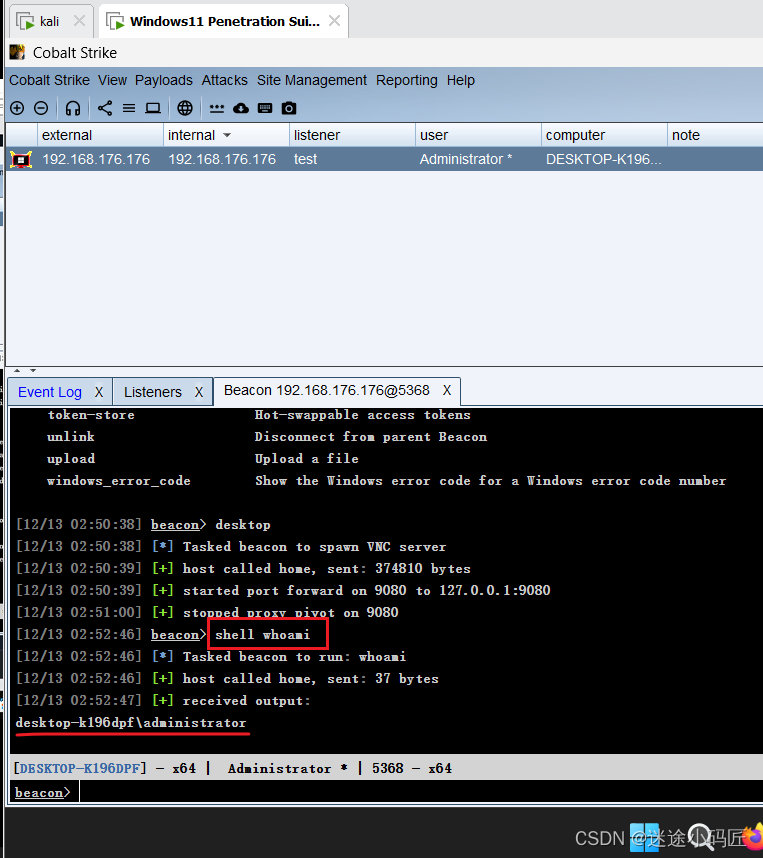Viewport: 763px width, 858px height.
Task: Click the unlink command entry
Action: 71,437
